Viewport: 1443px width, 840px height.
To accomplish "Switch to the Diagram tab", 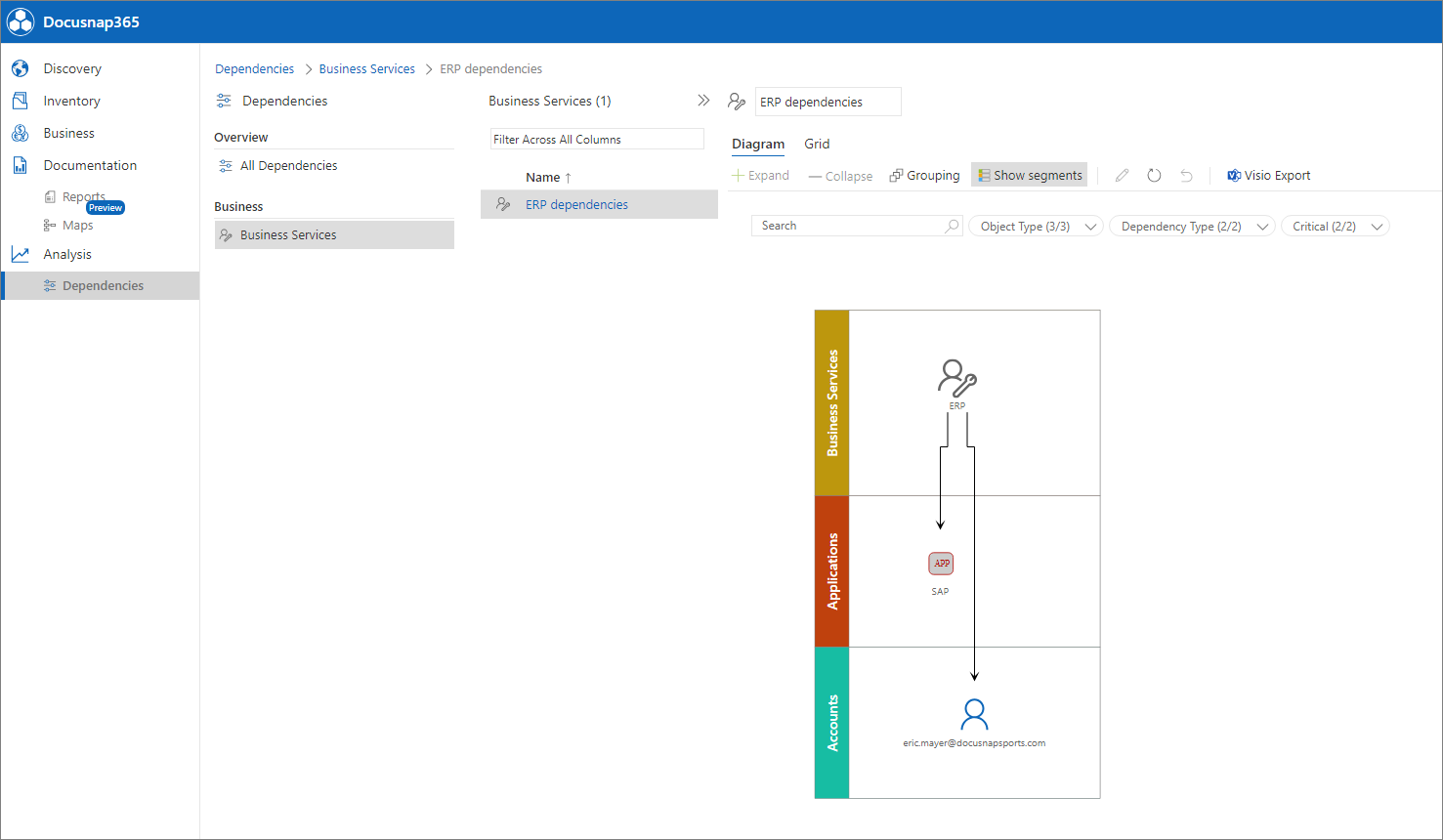I will coord(758,144).
